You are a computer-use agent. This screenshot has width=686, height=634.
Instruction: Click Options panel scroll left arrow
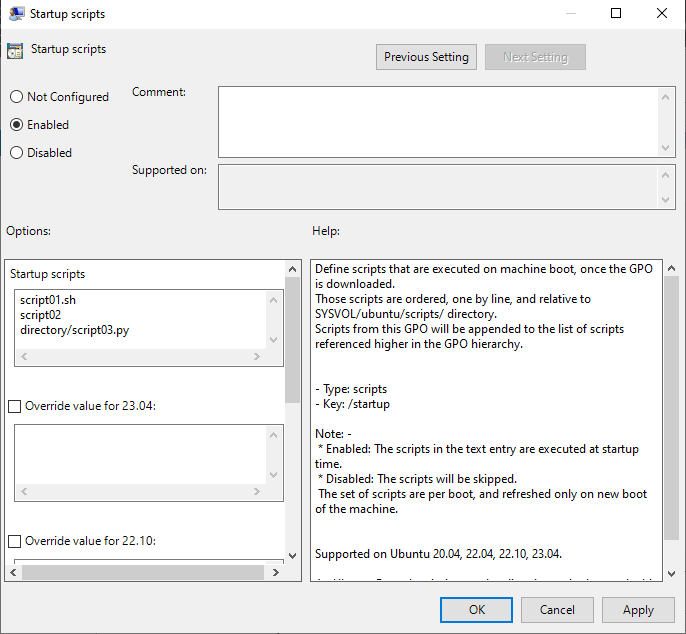(x=13, y=572)
